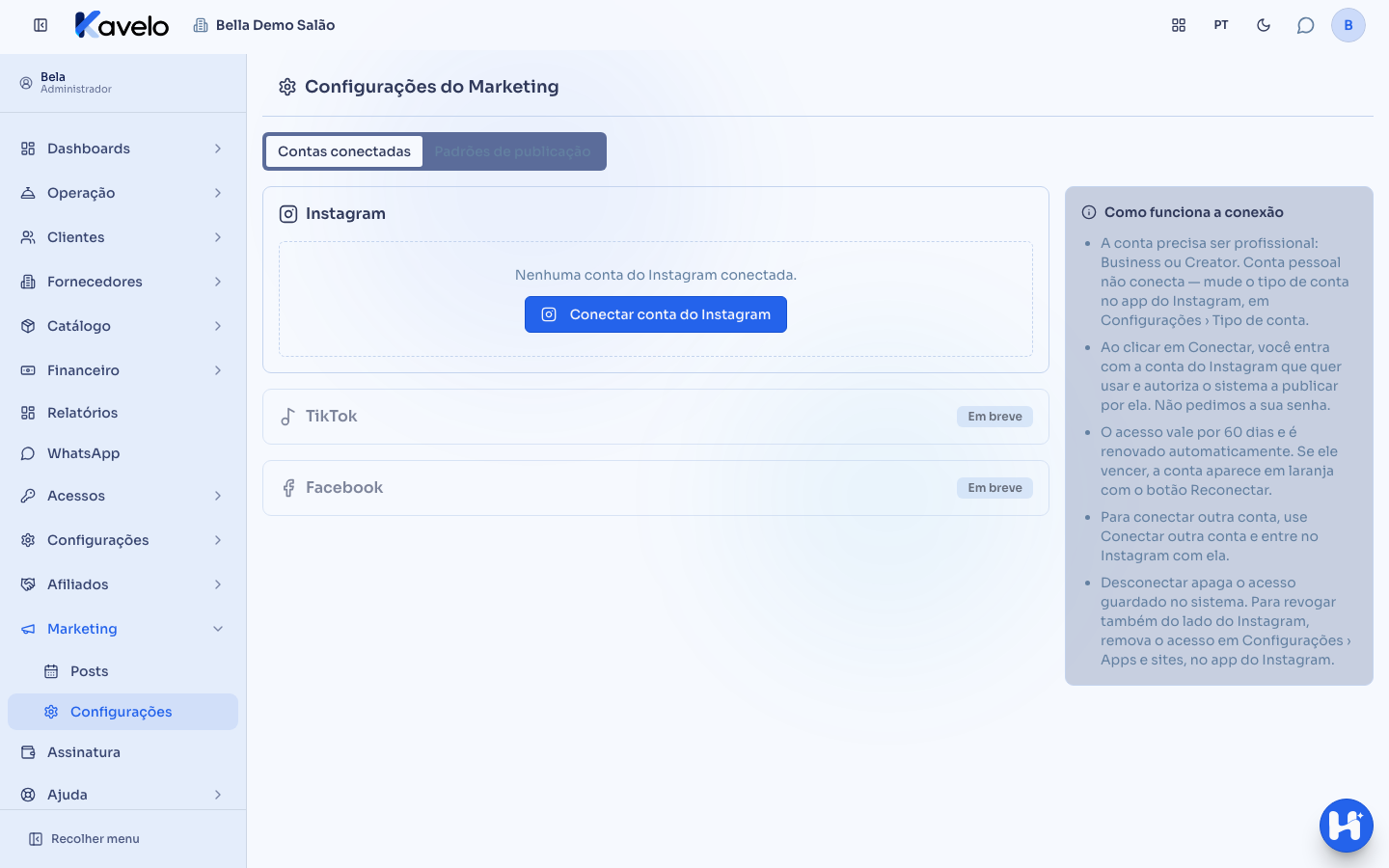
Task: Click the TikTok note icon
Action: [288, 417]
